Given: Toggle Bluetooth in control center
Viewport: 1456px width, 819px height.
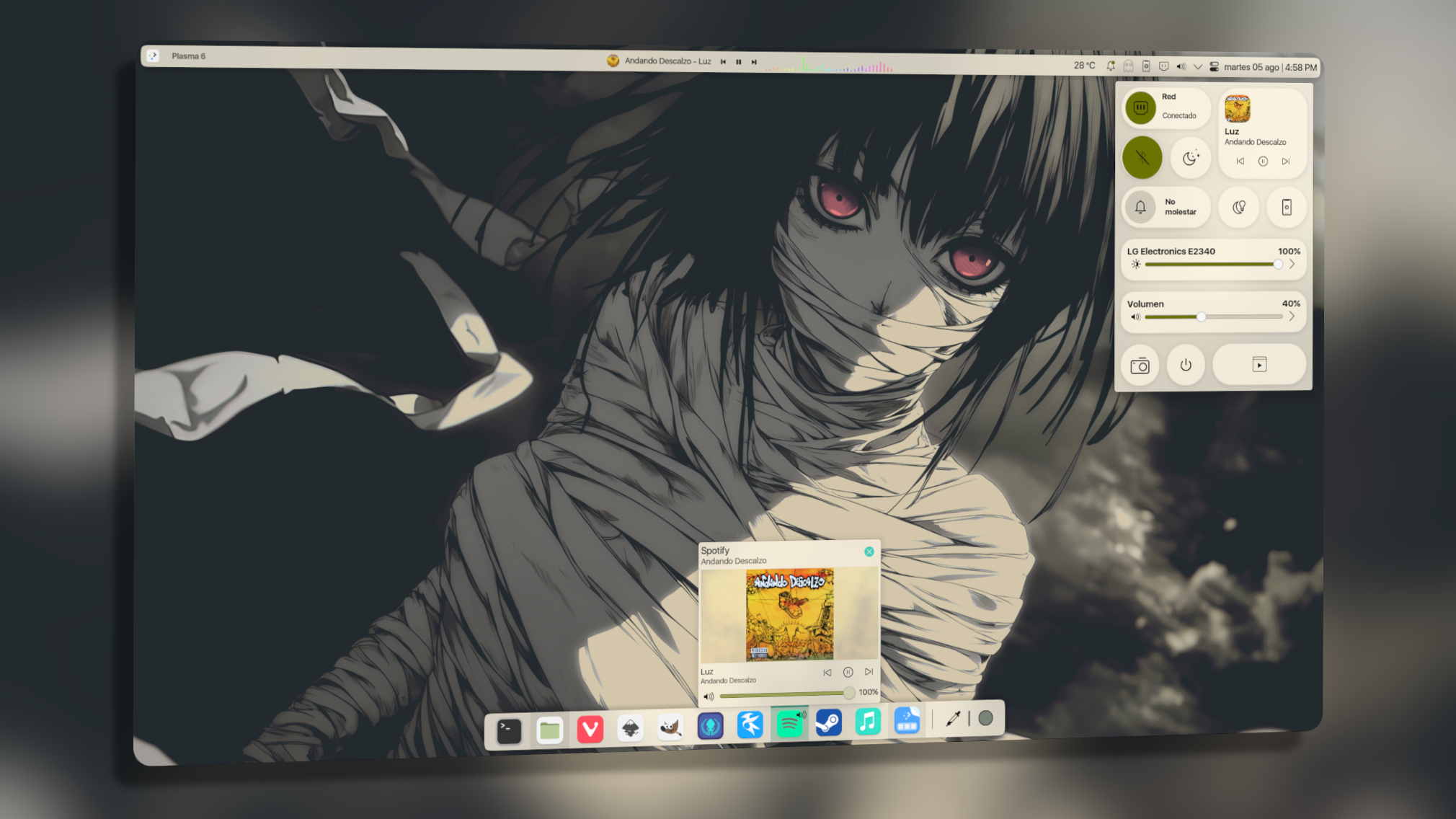Looking at the screenshot, I should pos(1142,158).
